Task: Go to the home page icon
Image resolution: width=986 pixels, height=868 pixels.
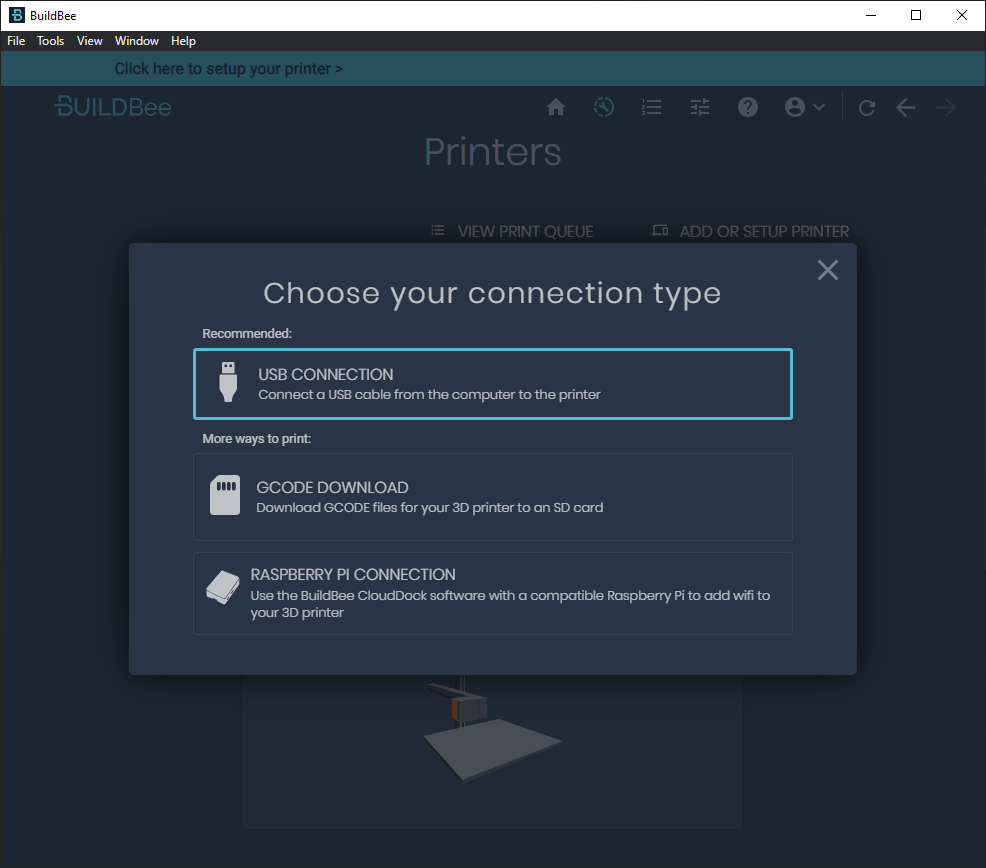Action: click(555, 107)
